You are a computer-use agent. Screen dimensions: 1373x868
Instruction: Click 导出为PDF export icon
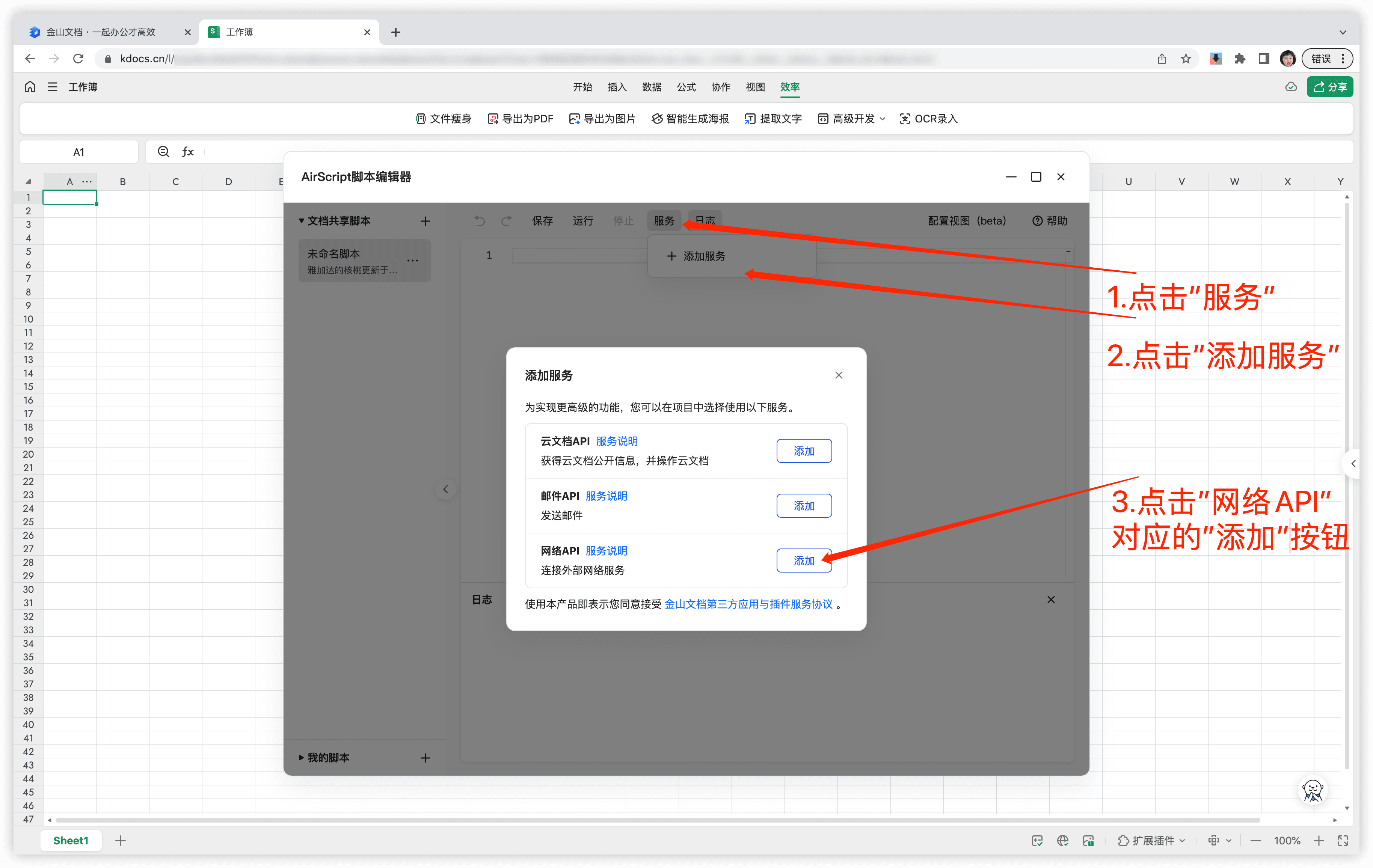(x=493, y=119)
